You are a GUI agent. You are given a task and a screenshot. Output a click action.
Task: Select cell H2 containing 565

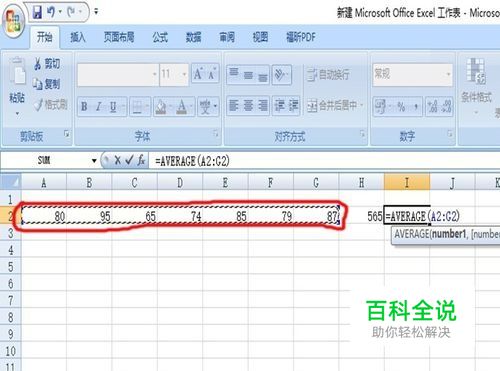tap(361, 216)
